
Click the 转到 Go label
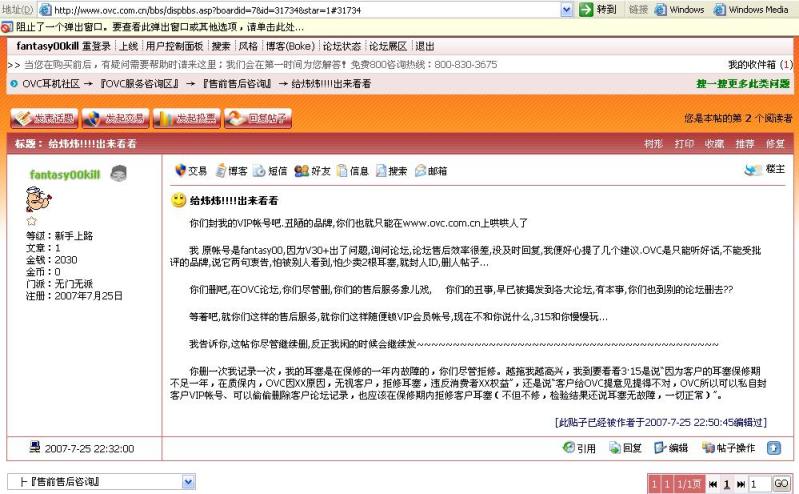(x=606, y=9)
